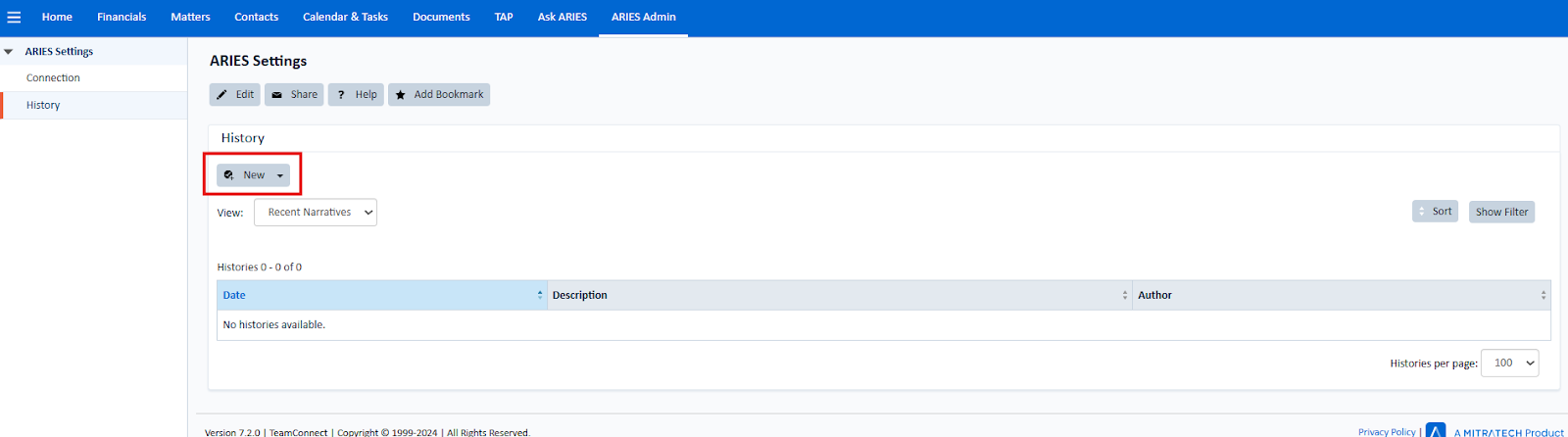The width and height of the screenshot is (1568, 437).
Task: Open the Recent Narratives view dropdown
Action: point(316,212)
